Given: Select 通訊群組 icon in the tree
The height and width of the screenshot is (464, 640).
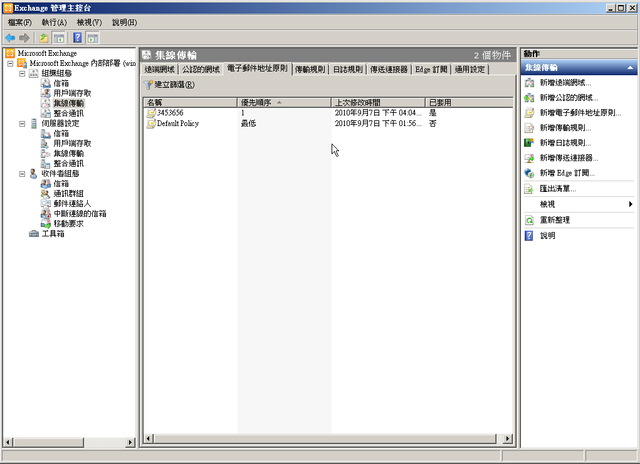Looking at the screenshot, I should 46,193.
